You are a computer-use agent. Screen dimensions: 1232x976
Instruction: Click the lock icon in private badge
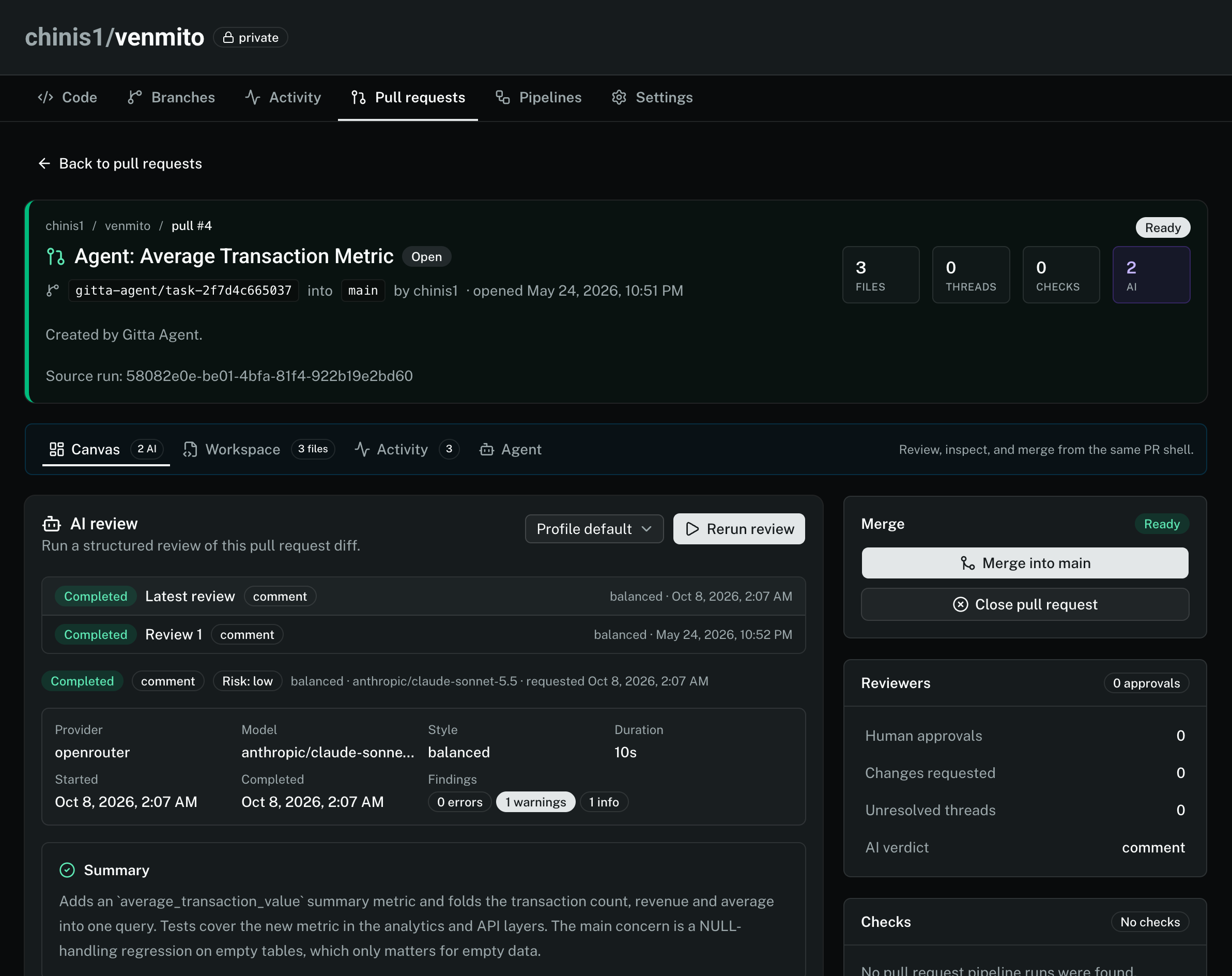point(228,38)
